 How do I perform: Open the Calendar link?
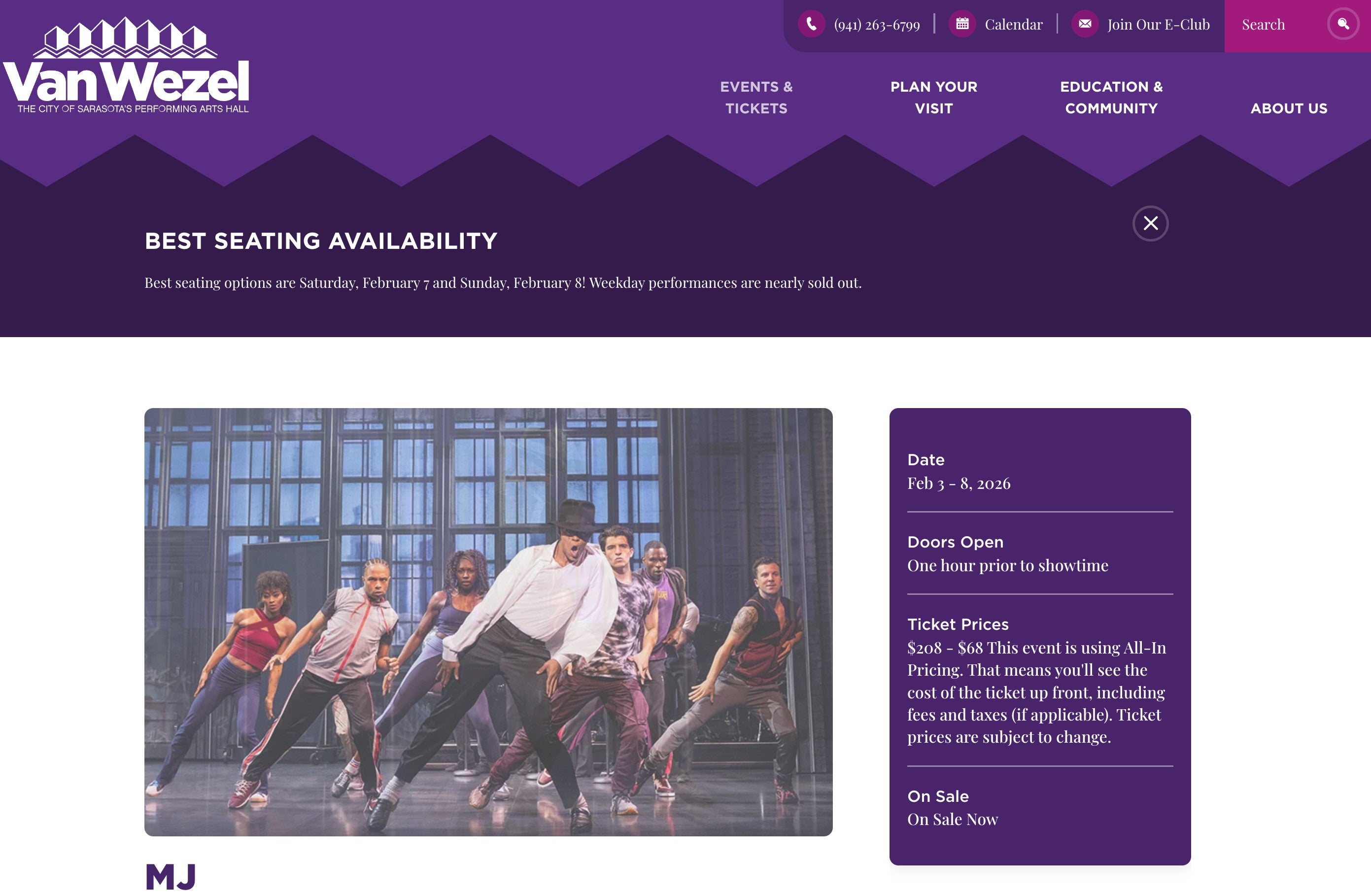click(1013, 25)
